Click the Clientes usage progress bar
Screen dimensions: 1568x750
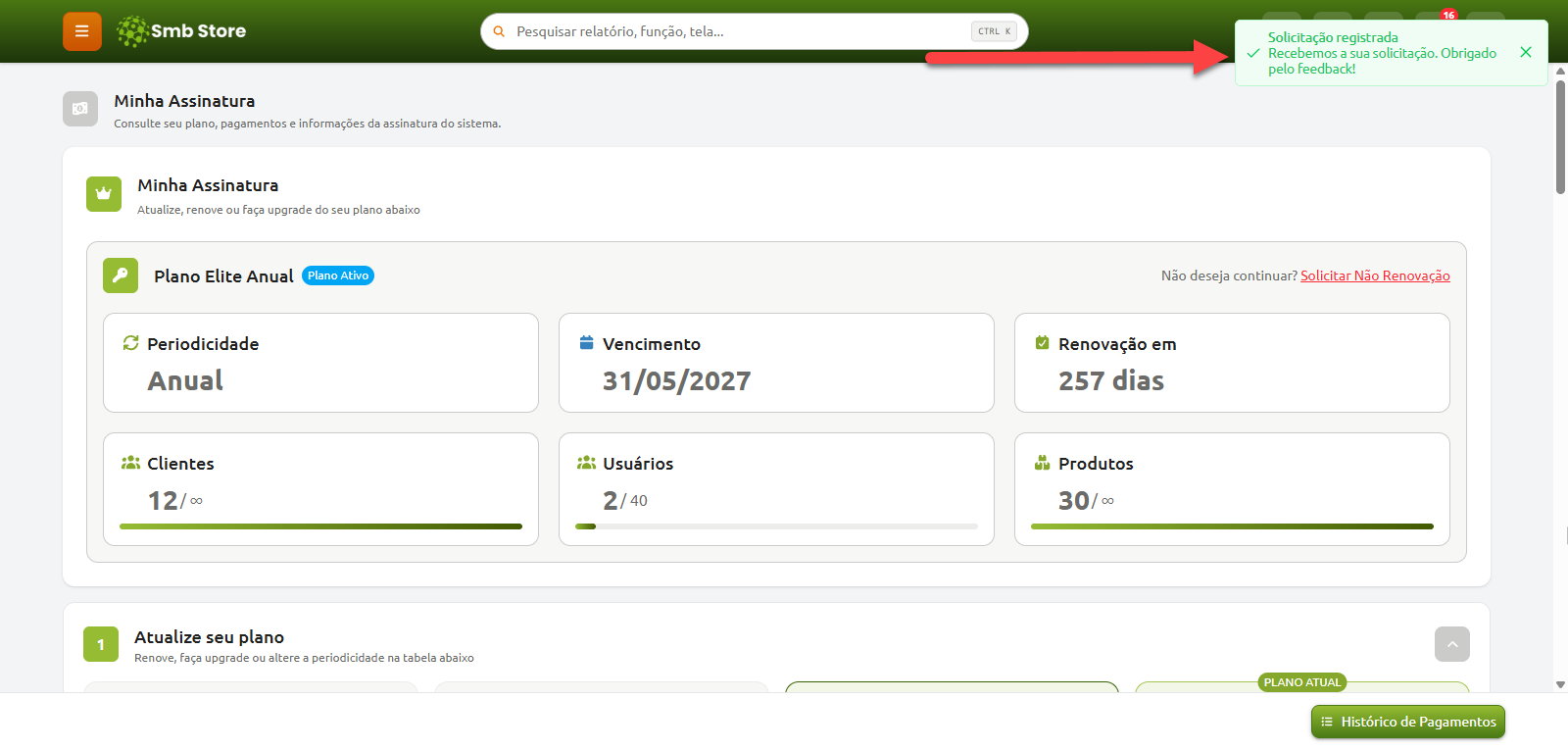pyautogui.click(x=320, y=526)
